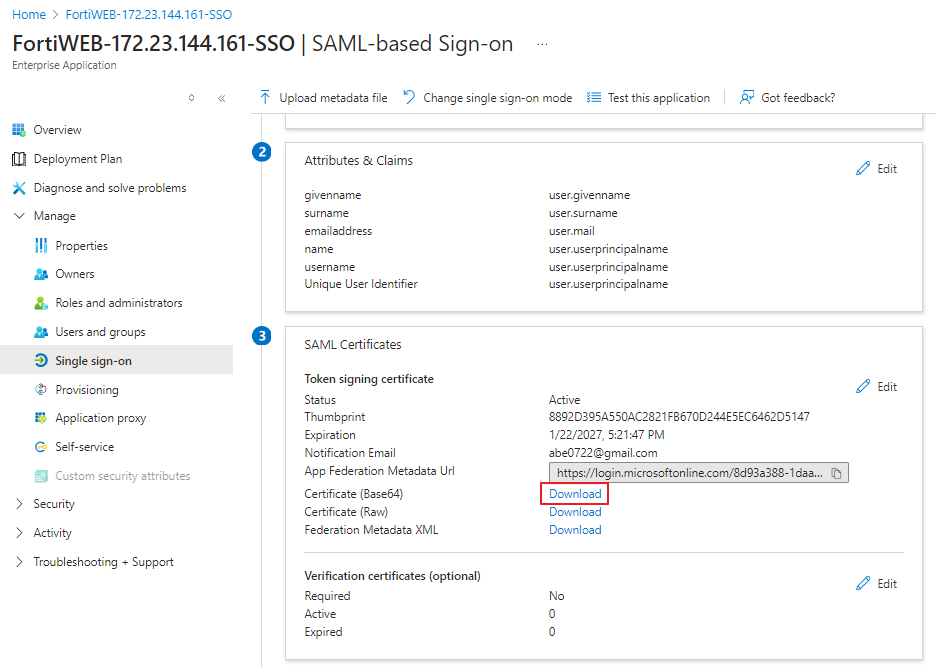Collapse the Manage section
Screen dimensions: 936x668
pos(19,216)
